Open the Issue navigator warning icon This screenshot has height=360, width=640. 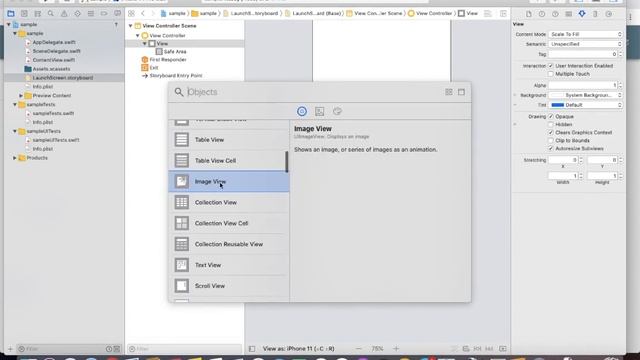[x=64, y=14]
